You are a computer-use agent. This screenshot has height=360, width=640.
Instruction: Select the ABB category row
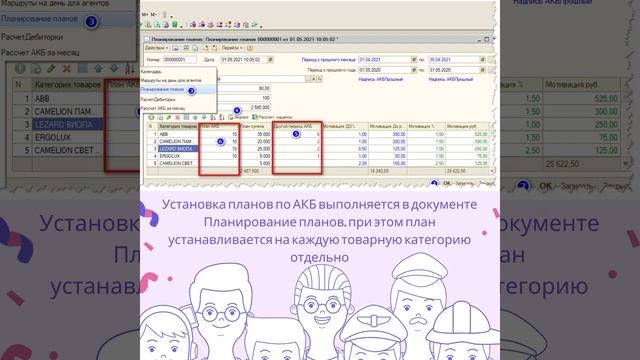pyautogui.click(x=178, y=134)
